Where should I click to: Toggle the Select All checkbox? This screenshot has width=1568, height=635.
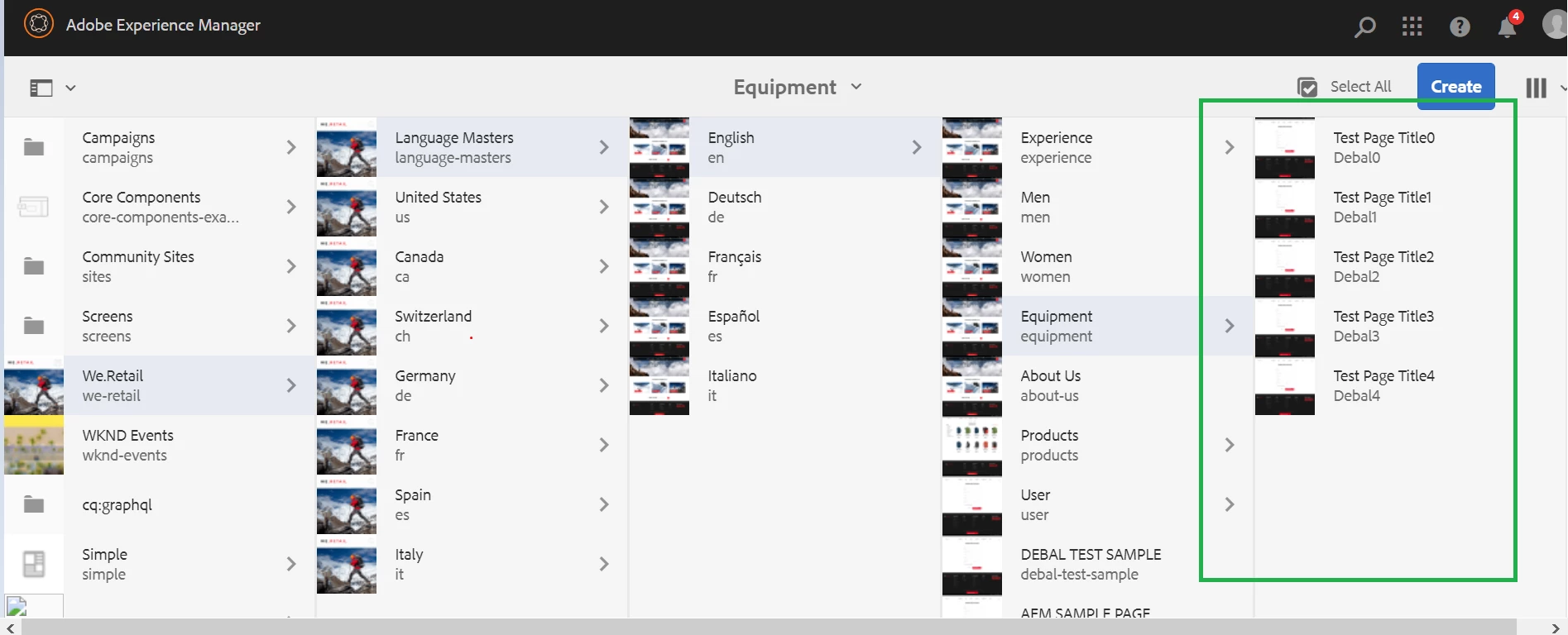point(1307,87)
